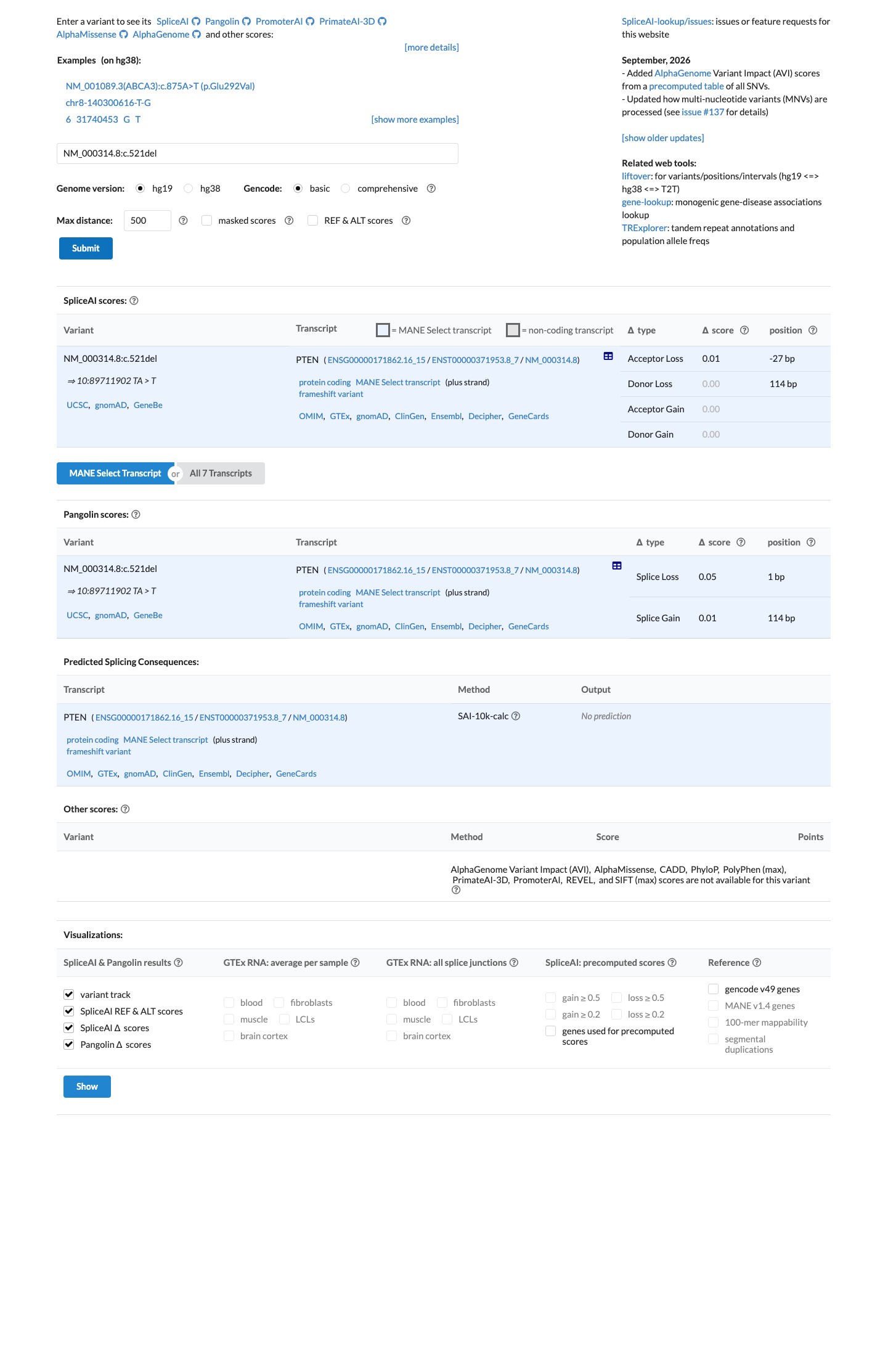Enable the masked scores checkbox
Image resolution: width=896 pixels, height=1356 pixels.
coord(206,221)
